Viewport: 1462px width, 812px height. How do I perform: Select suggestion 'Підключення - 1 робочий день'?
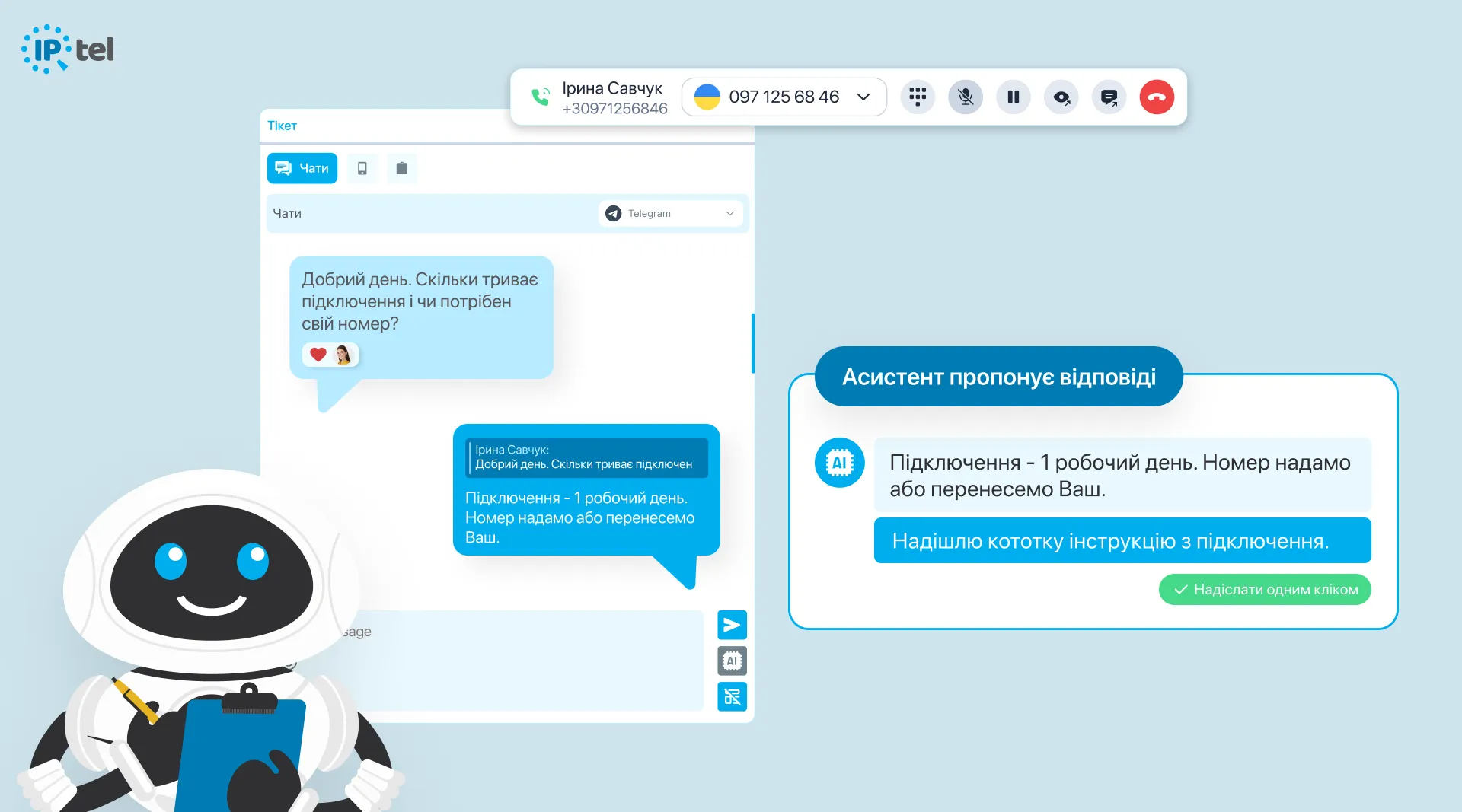1122,475
